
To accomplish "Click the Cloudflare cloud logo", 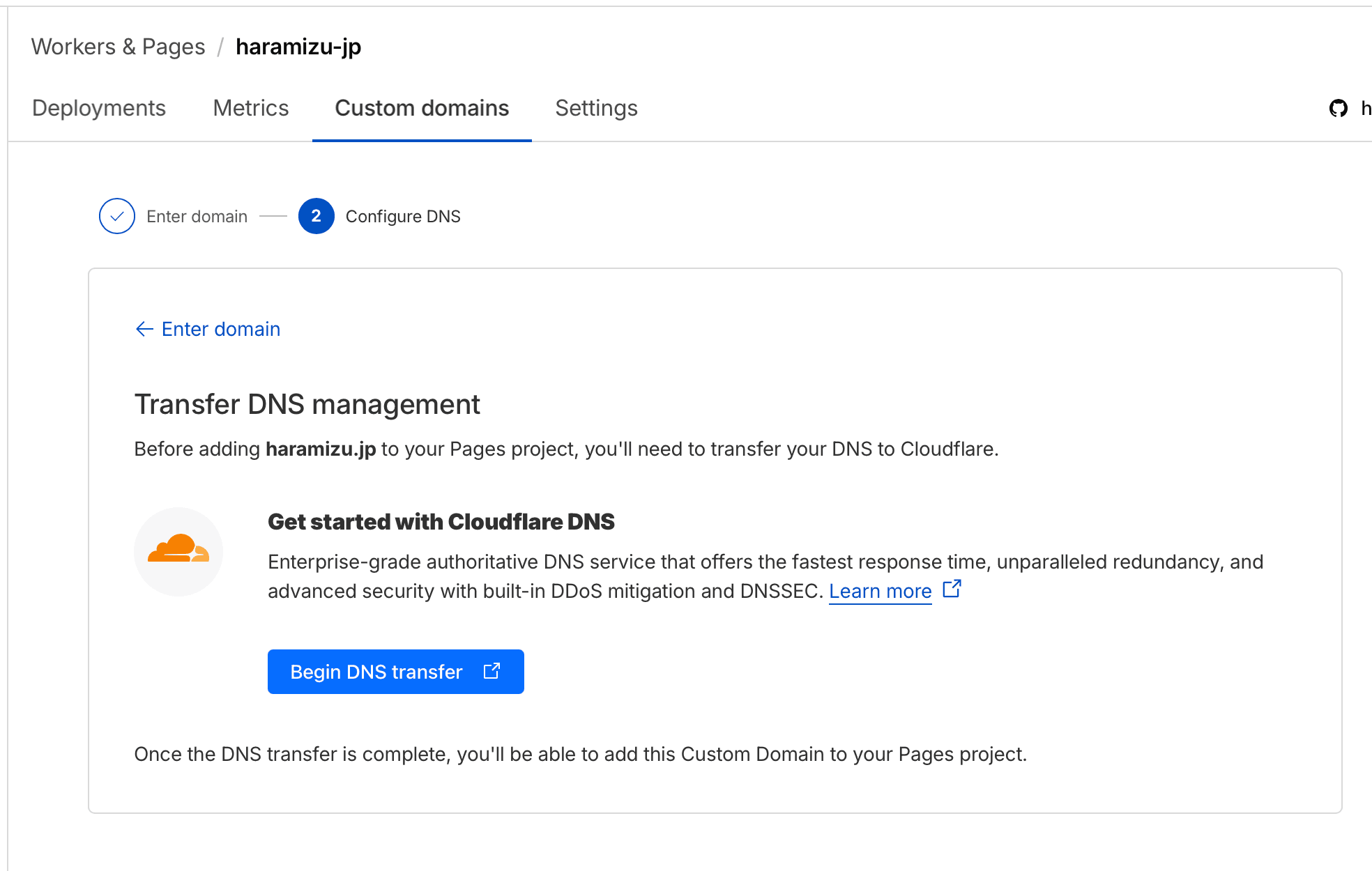I will click(178, 550).
